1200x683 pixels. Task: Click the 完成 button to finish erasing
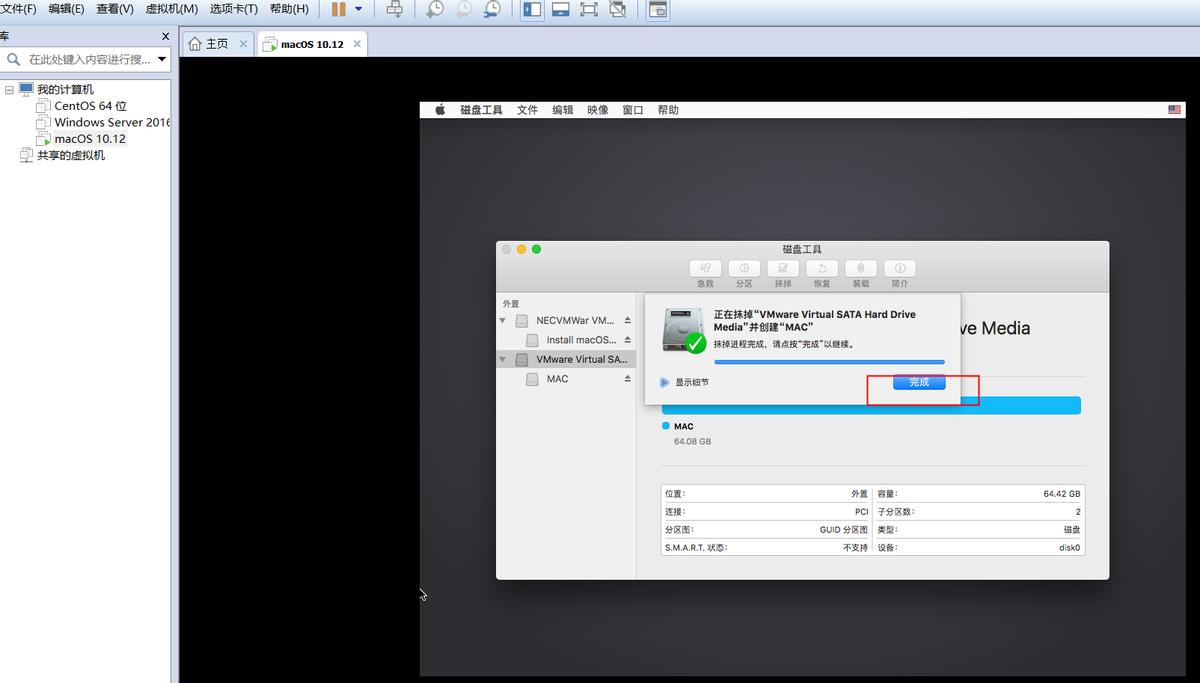(x=917, y=382)
